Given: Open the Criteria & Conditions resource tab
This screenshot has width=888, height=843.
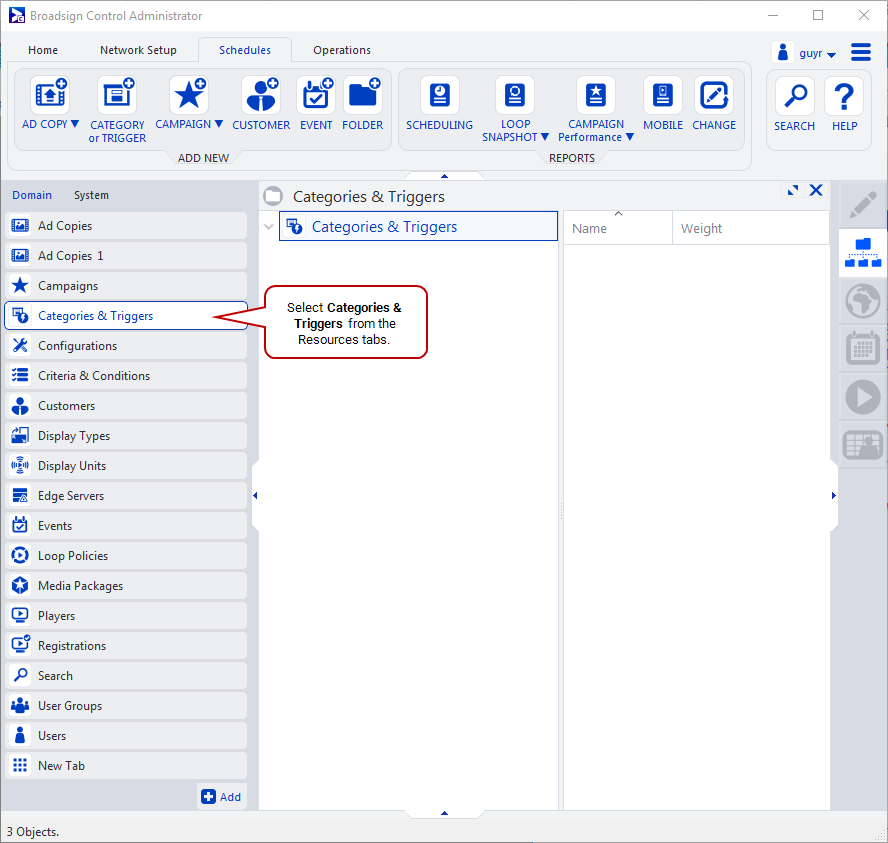Looking at the screenshot, I should [x=126, y=376].
